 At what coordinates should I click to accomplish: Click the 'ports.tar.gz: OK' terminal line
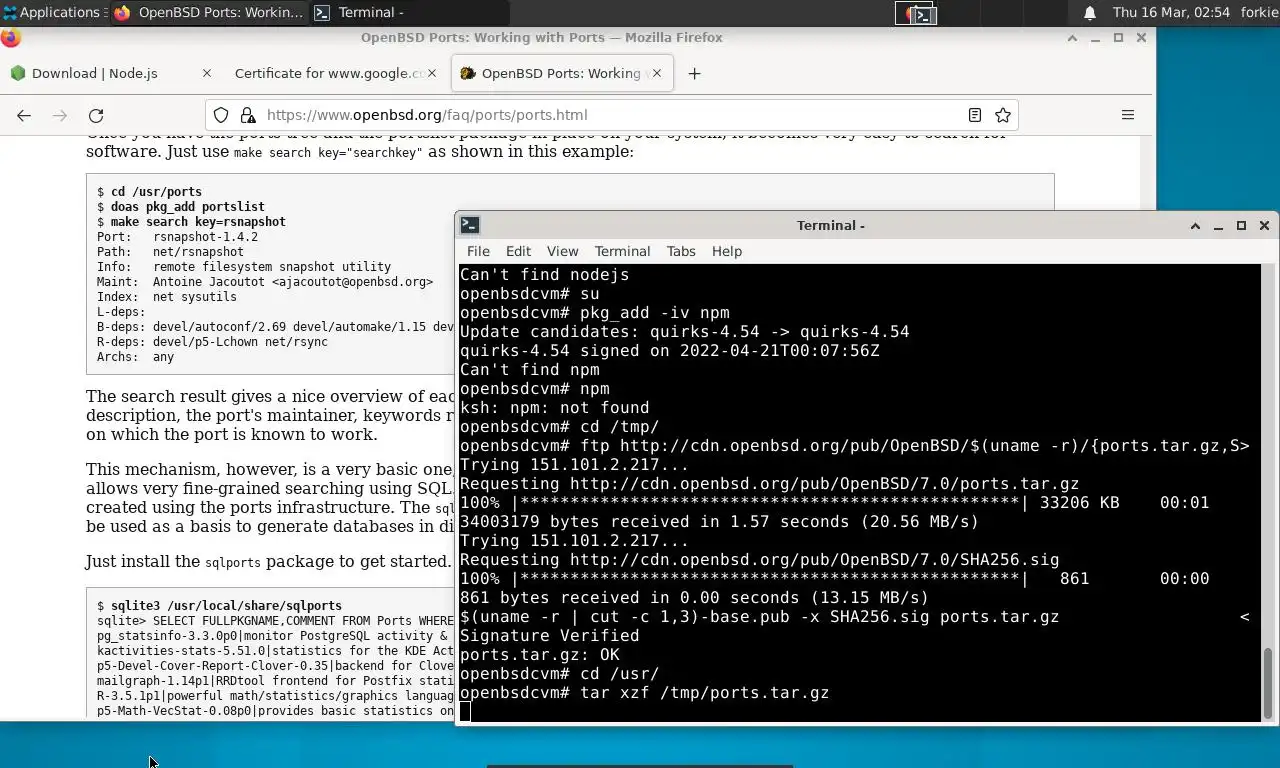(539, 655)
